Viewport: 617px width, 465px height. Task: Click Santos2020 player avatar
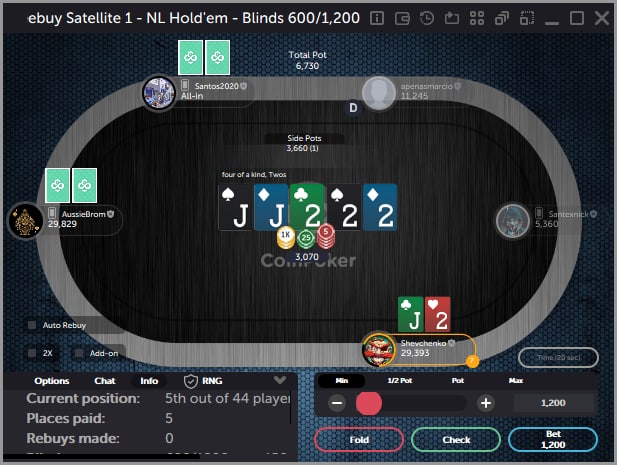159,93
